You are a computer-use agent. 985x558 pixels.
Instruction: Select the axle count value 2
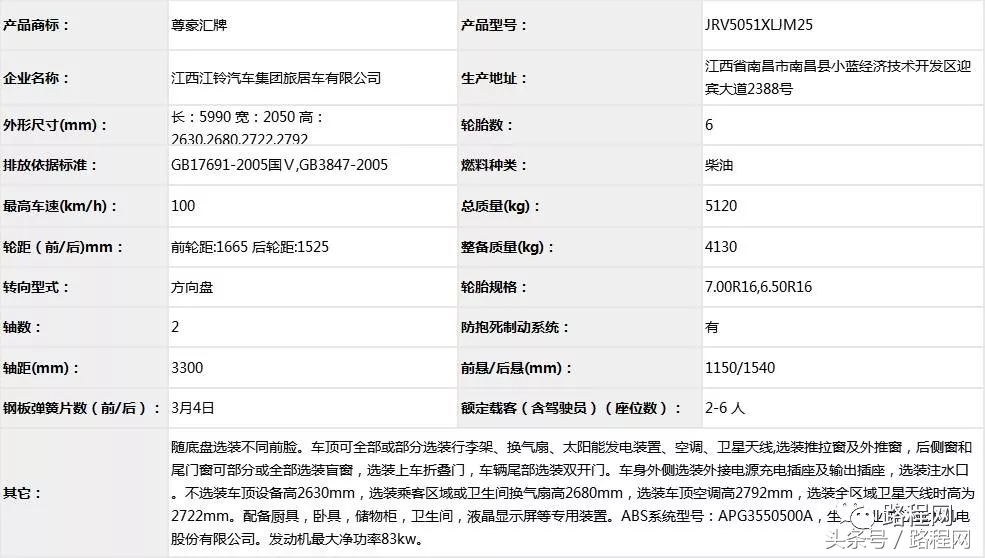coord(175,327)
